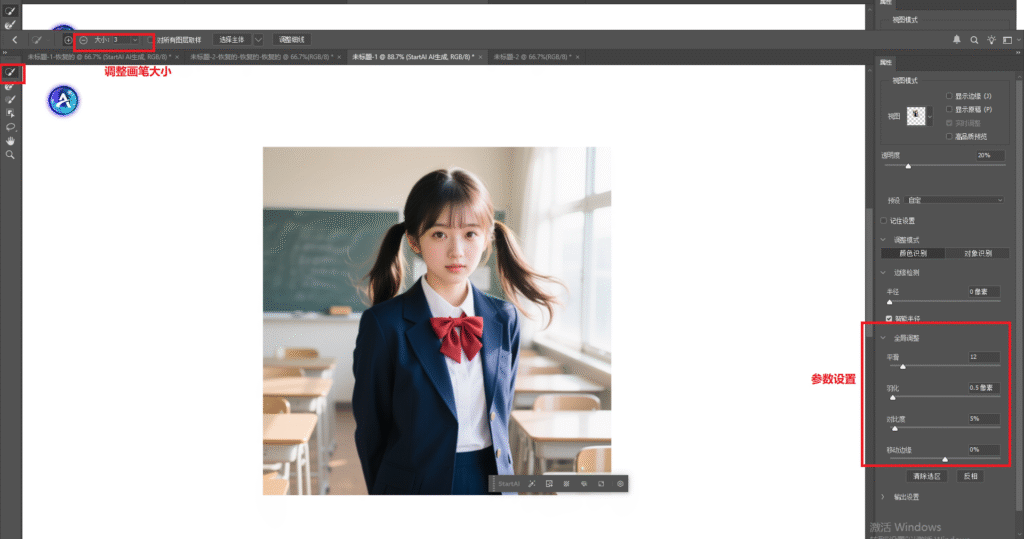The image size is (1024, 539).
Task: Open the StartAI bar settings gear
Action: 620,484
